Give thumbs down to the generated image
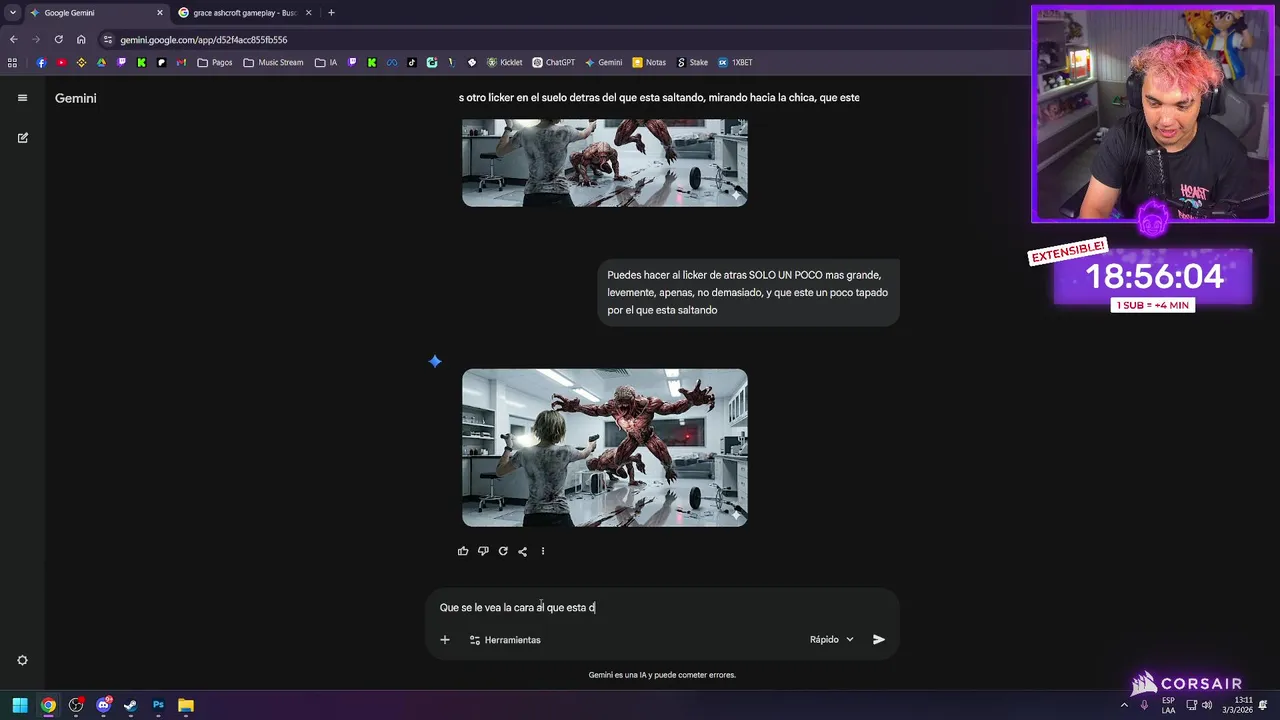This screenshot has width=1280, height=720. click(483, 551)
